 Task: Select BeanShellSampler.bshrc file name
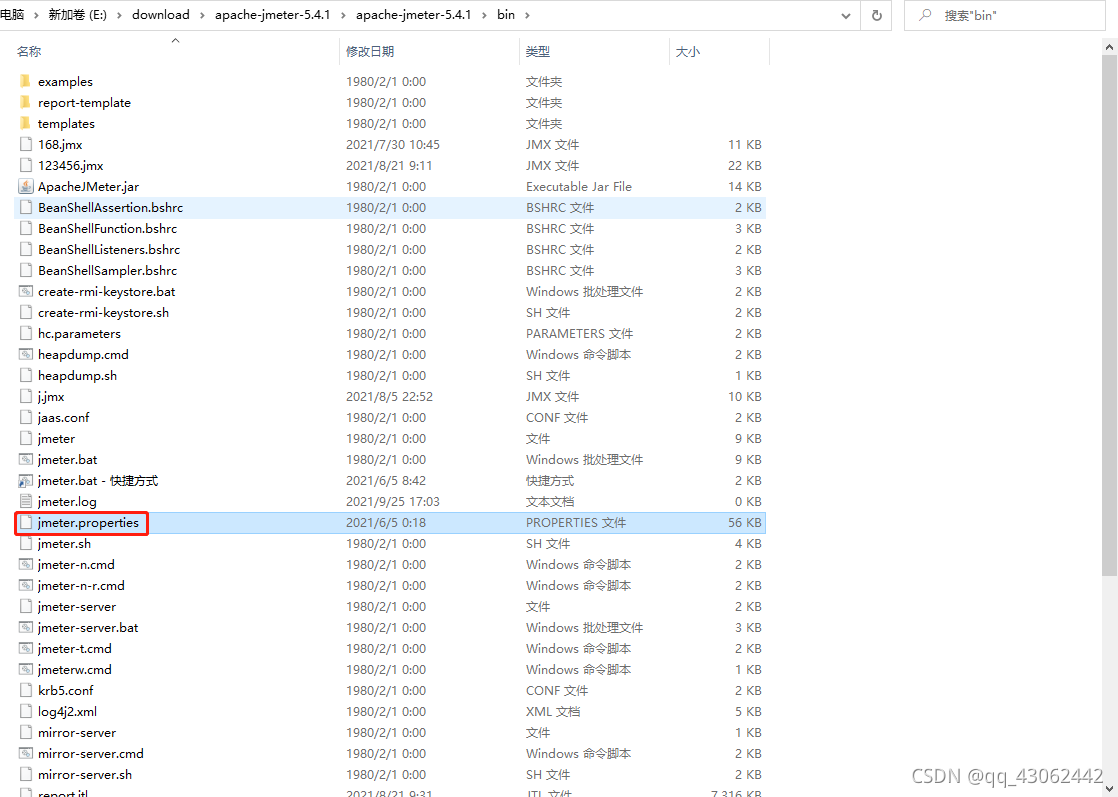tap(108, 270)
